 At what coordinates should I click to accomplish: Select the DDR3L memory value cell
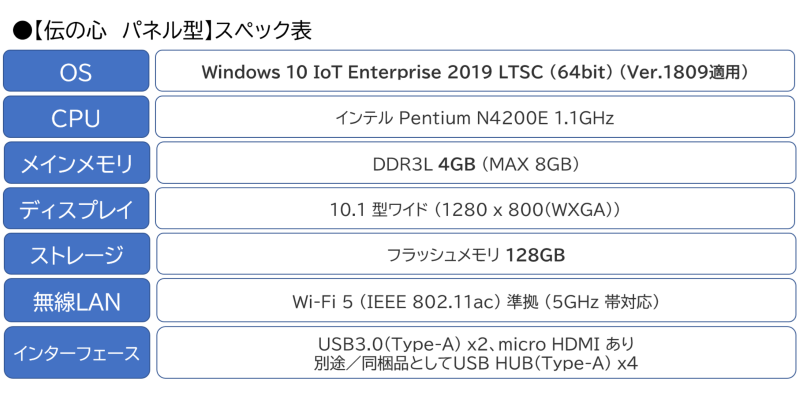(x=474, y=164)
